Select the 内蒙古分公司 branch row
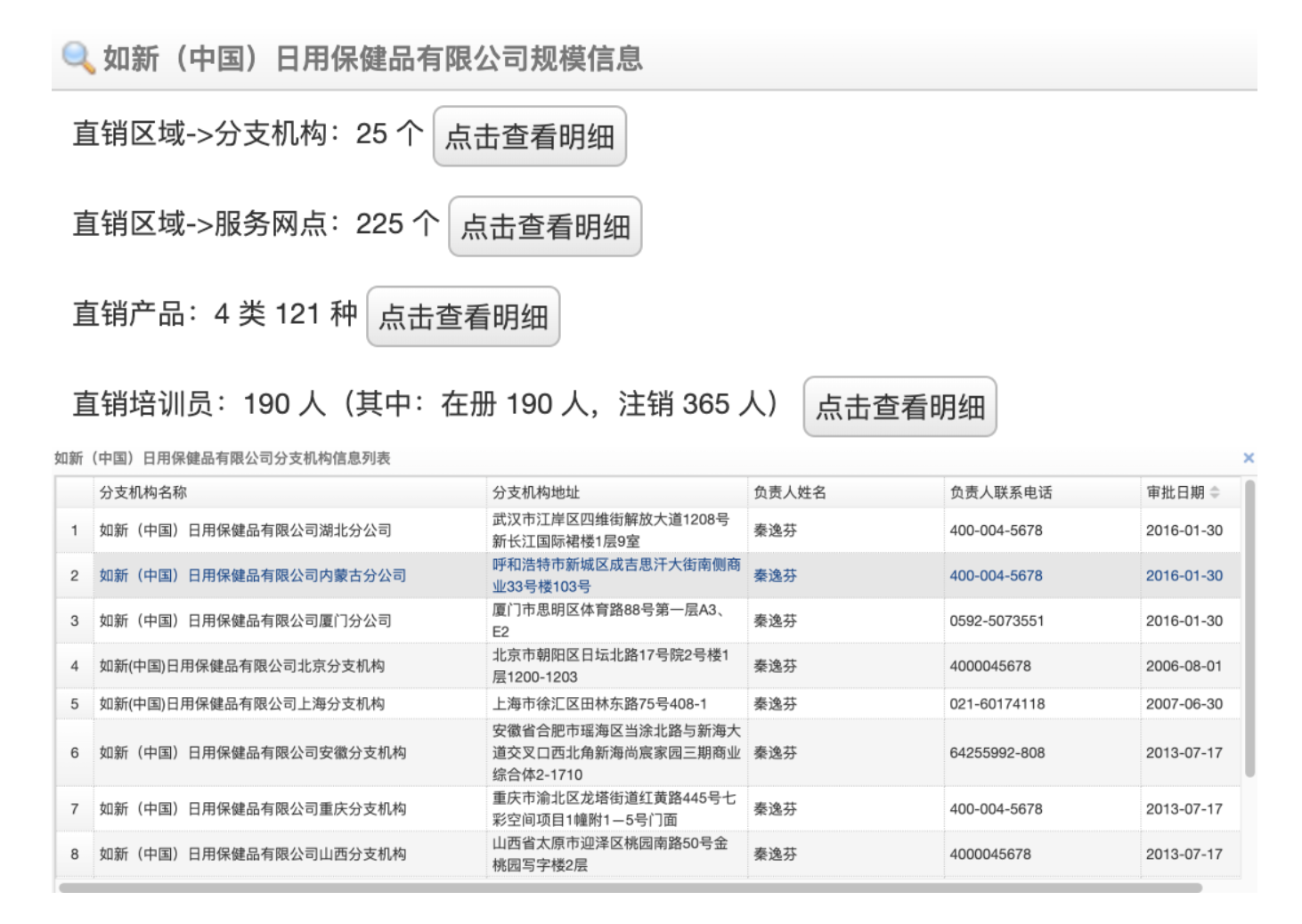1302x924 pixels. pos(253,576)
